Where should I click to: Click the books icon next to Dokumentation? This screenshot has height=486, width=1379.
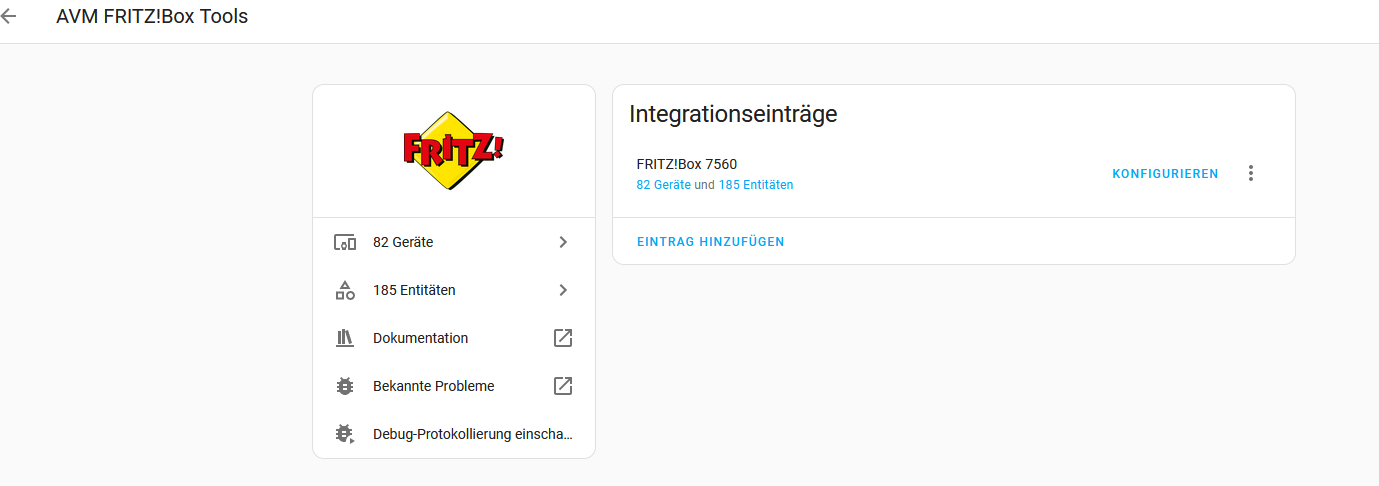(x=344, y=338)
